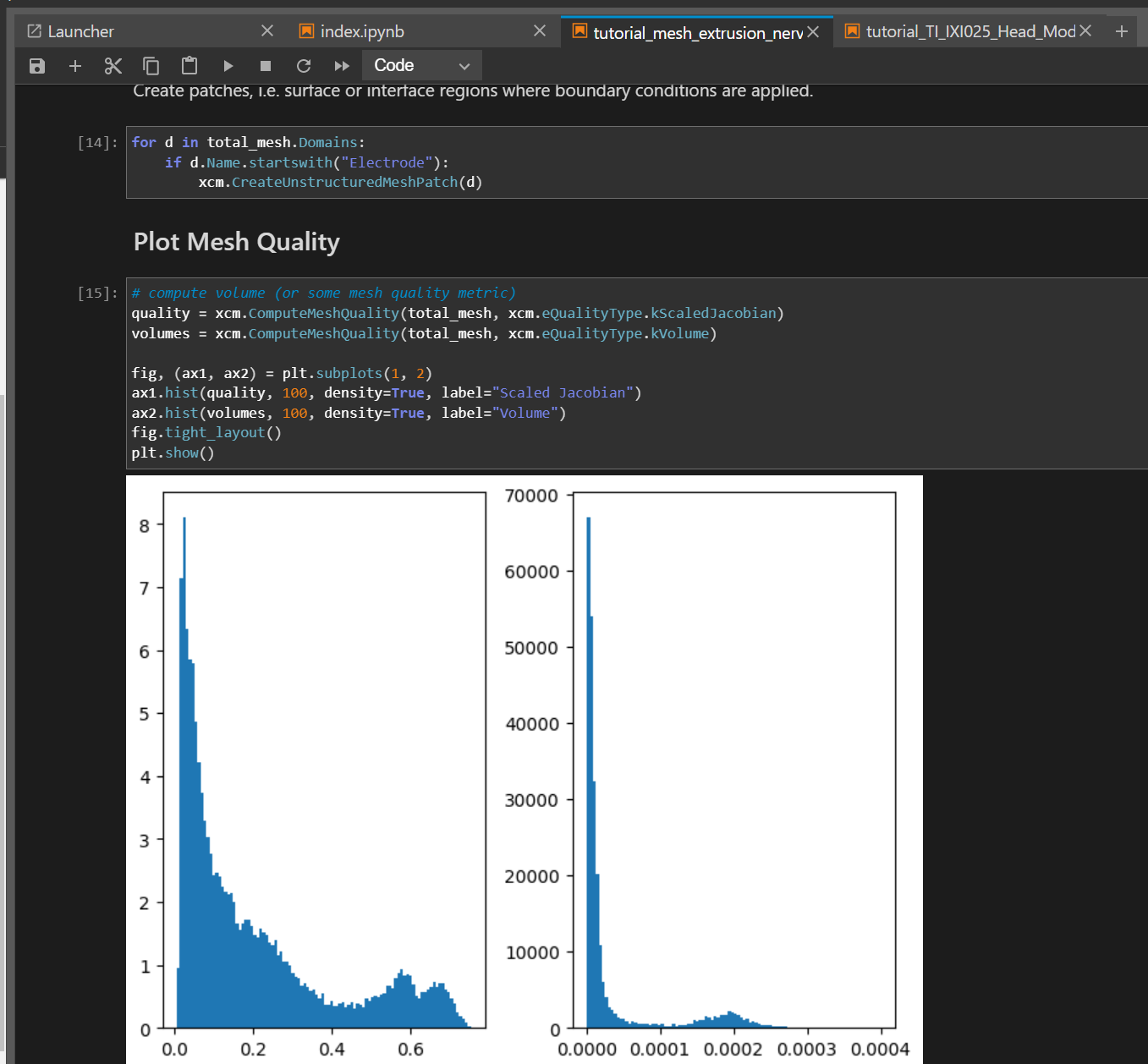Interrupt the kernel with the stop icon

tap(266, 66)
